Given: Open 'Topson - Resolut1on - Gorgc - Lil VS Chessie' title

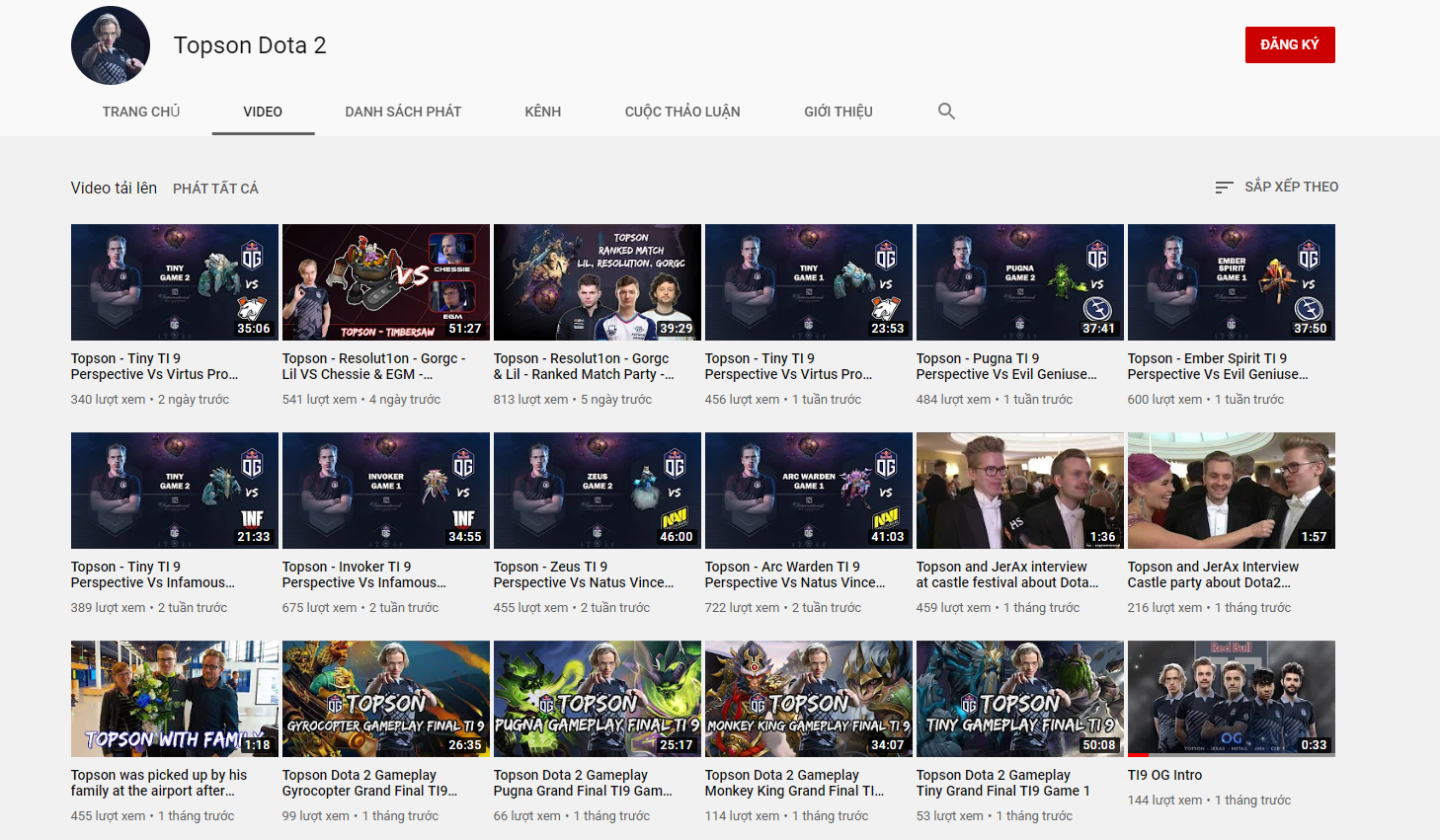Looking at the screenshot, I should (x=374, y=366).
